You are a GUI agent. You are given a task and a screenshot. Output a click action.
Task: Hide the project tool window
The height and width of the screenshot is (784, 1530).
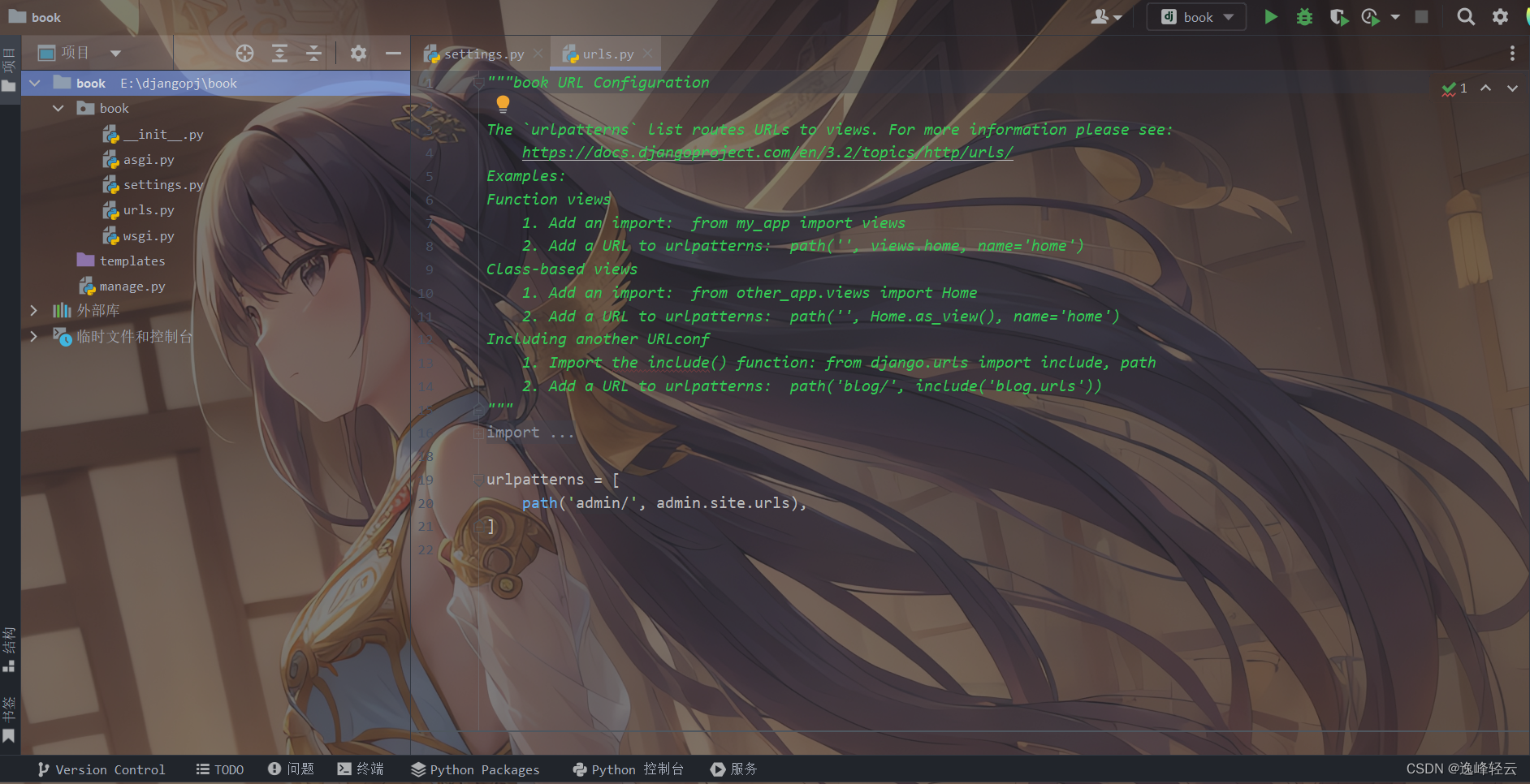click(393, 54)
